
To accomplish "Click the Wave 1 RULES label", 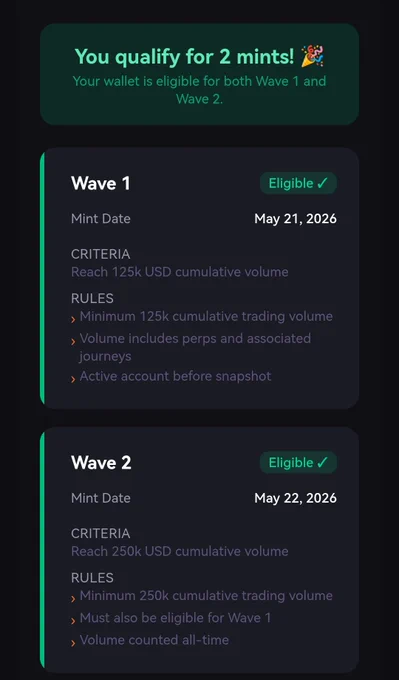I will (92, 298).
